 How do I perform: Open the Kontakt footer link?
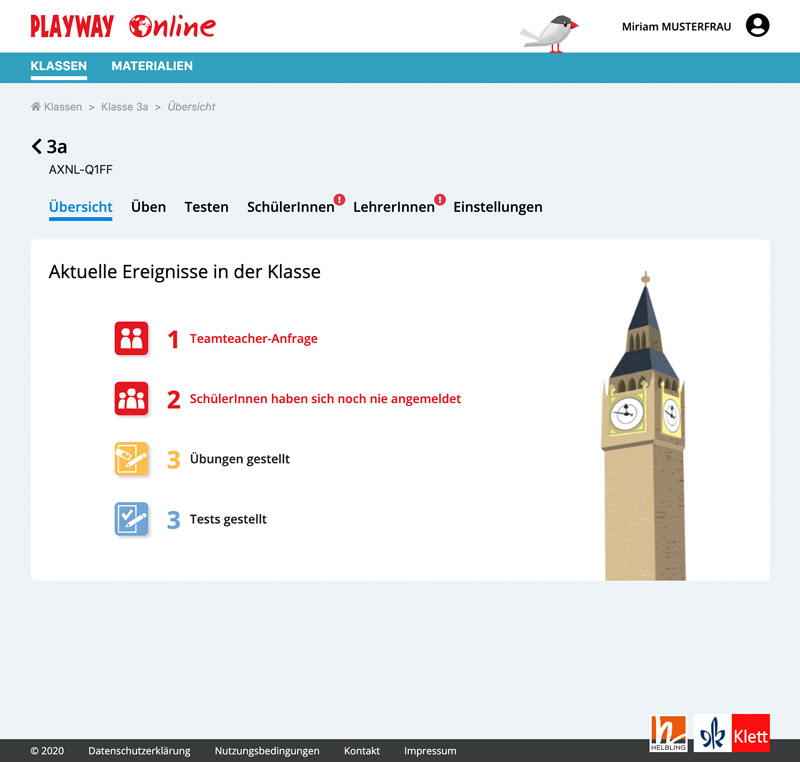pyautogui.click(x=362, y=751)
